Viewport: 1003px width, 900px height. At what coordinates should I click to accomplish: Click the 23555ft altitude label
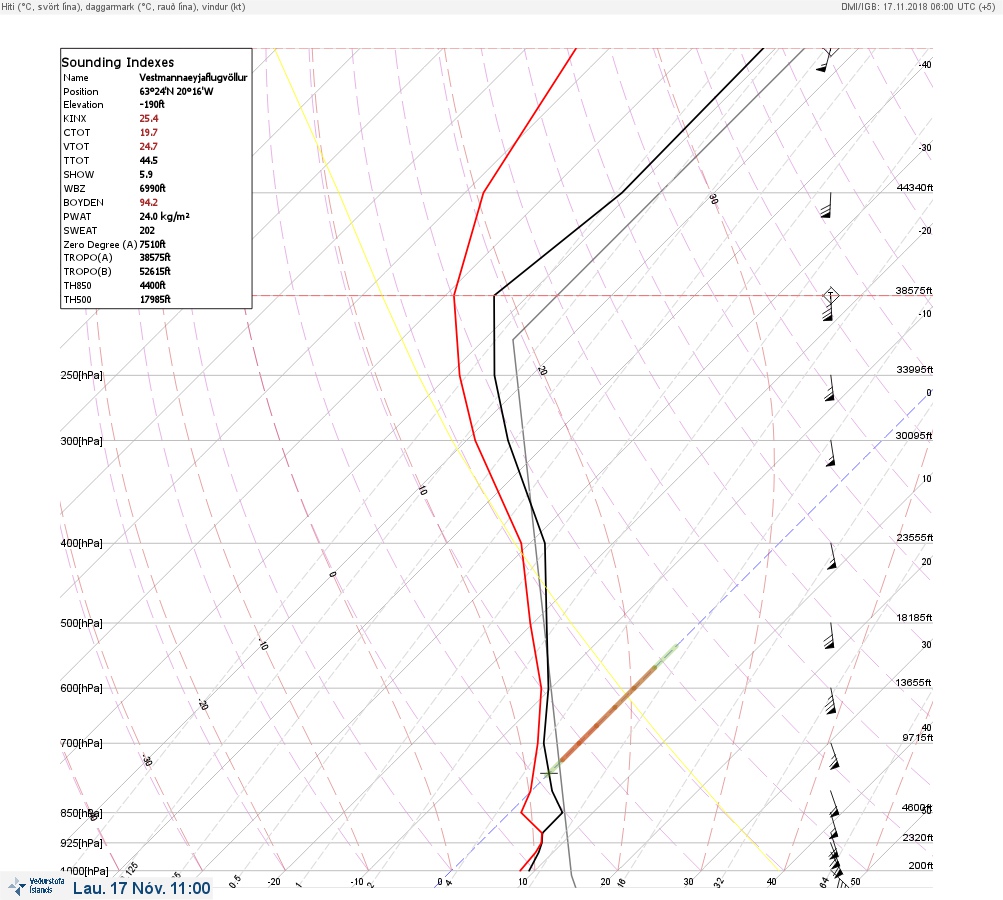pos(915,537)
